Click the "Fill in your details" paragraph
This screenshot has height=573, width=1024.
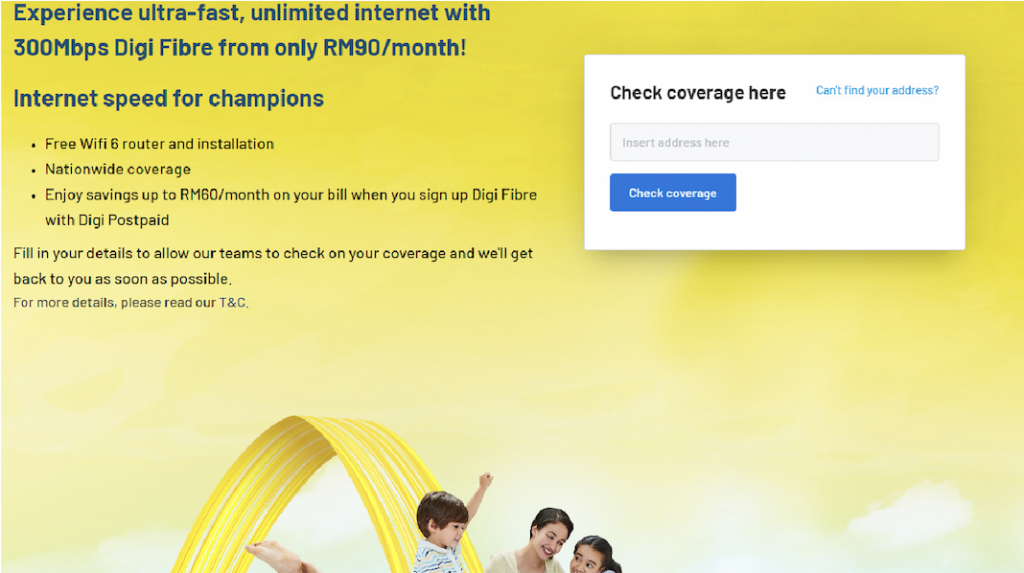click(x=273, y=266)
